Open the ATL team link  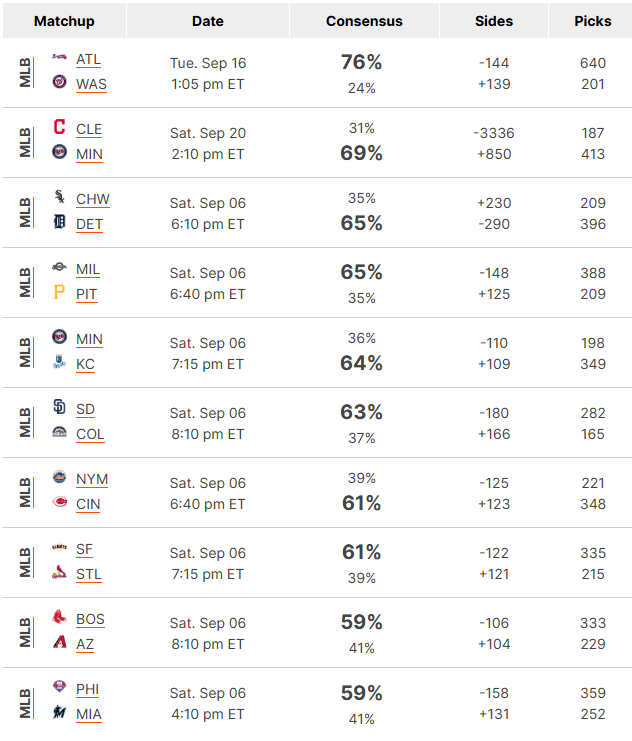(88, 60)
